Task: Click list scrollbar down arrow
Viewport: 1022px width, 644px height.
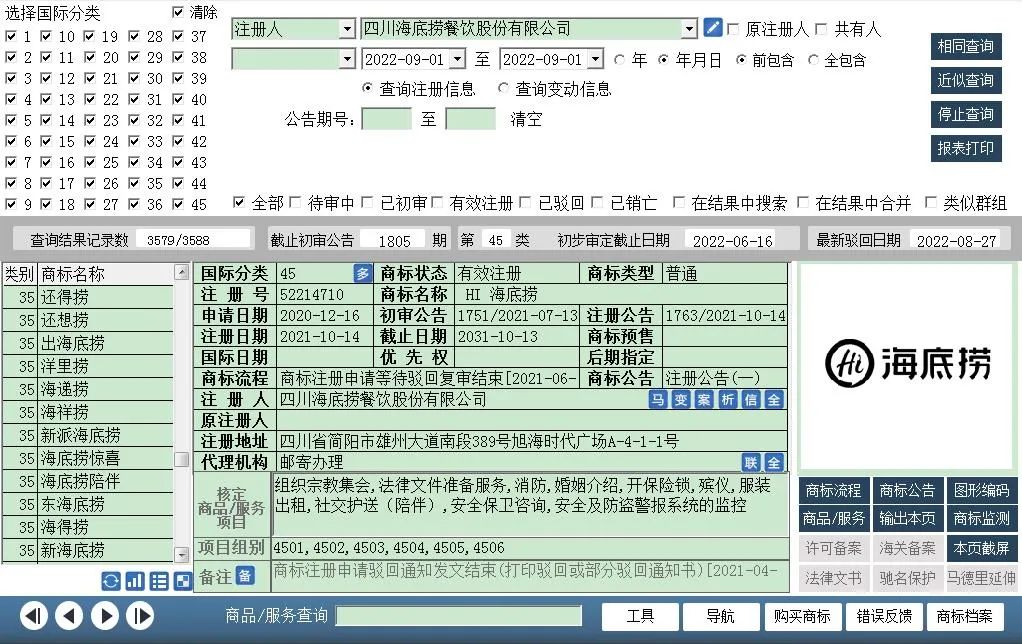Action: pos(182,555)
